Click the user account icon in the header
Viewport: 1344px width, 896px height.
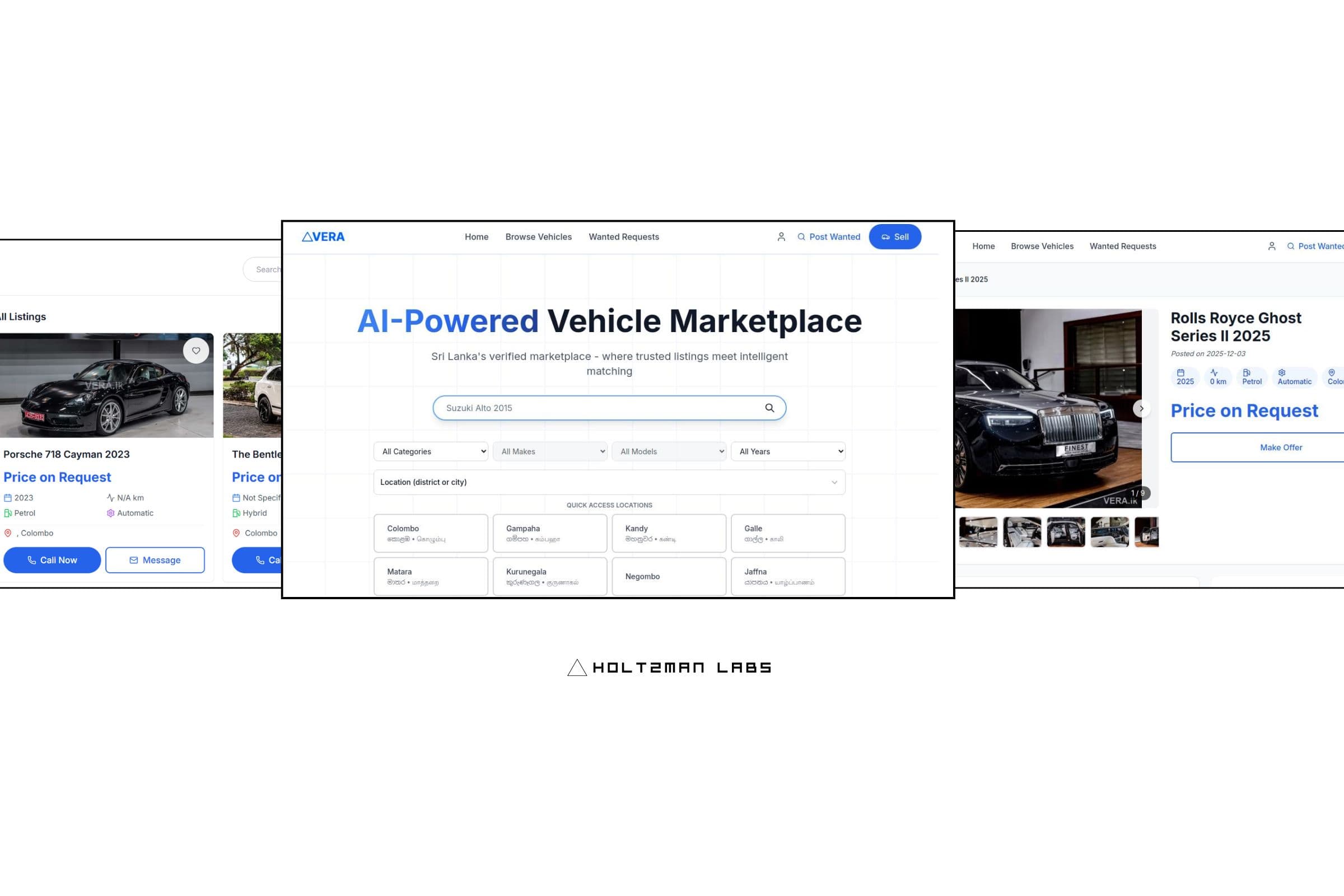coord(781,236)
